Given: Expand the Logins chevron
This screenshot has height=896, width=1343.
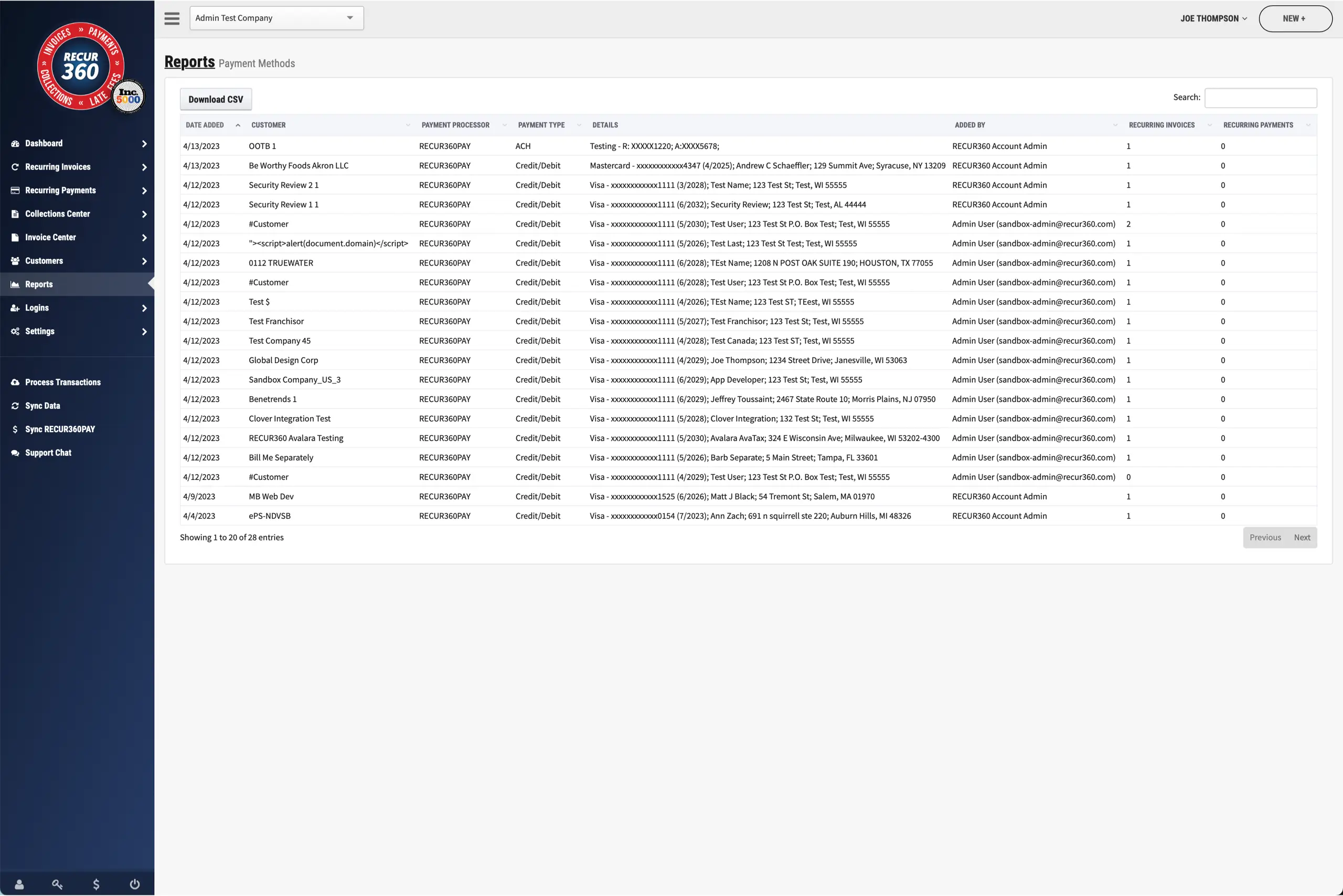Looking at the screenshot, I should click(x=144, y=308).
